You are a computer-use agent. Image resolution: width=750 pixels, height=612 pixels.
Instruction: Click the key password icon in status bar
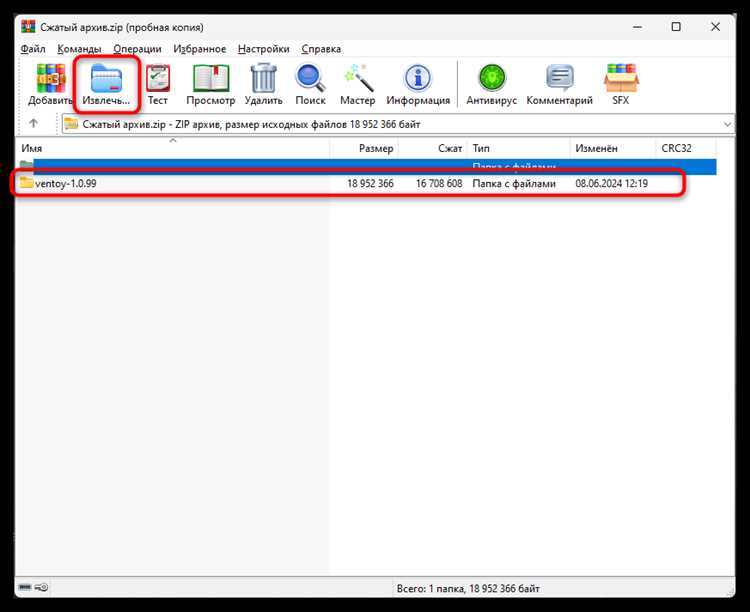pyautogui.click(x=42, y=587)
